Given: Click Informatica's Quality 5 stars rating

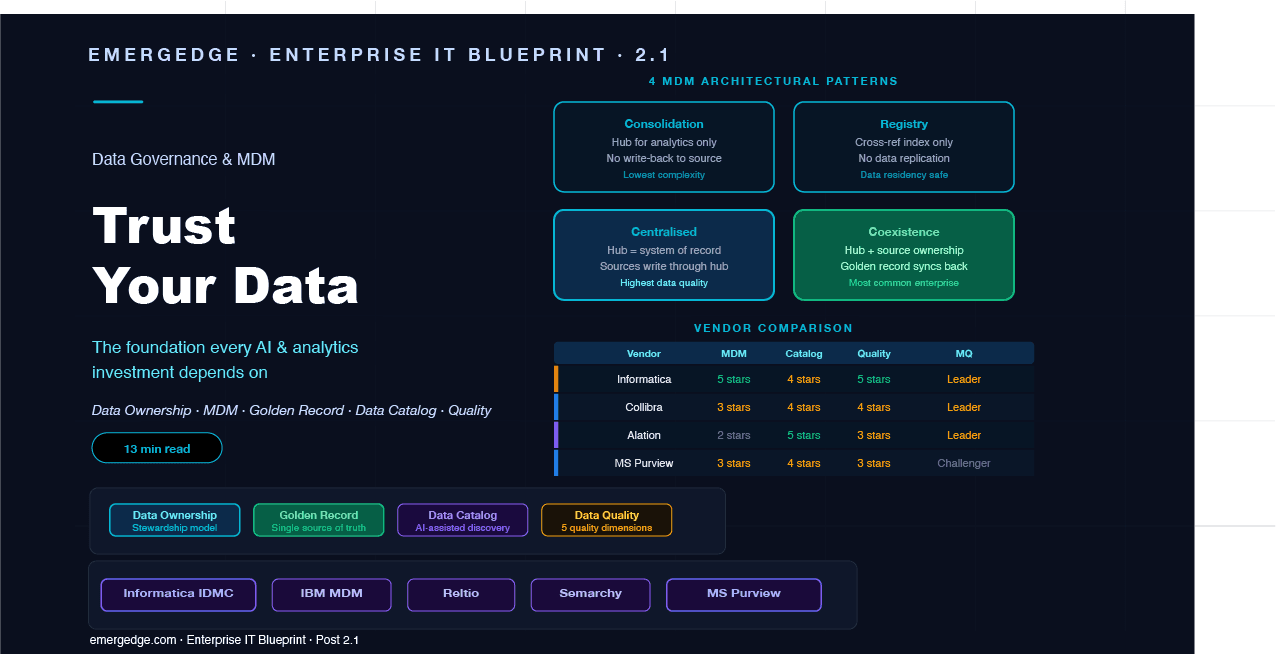Looking at the screenshot, I should (874, 380).
